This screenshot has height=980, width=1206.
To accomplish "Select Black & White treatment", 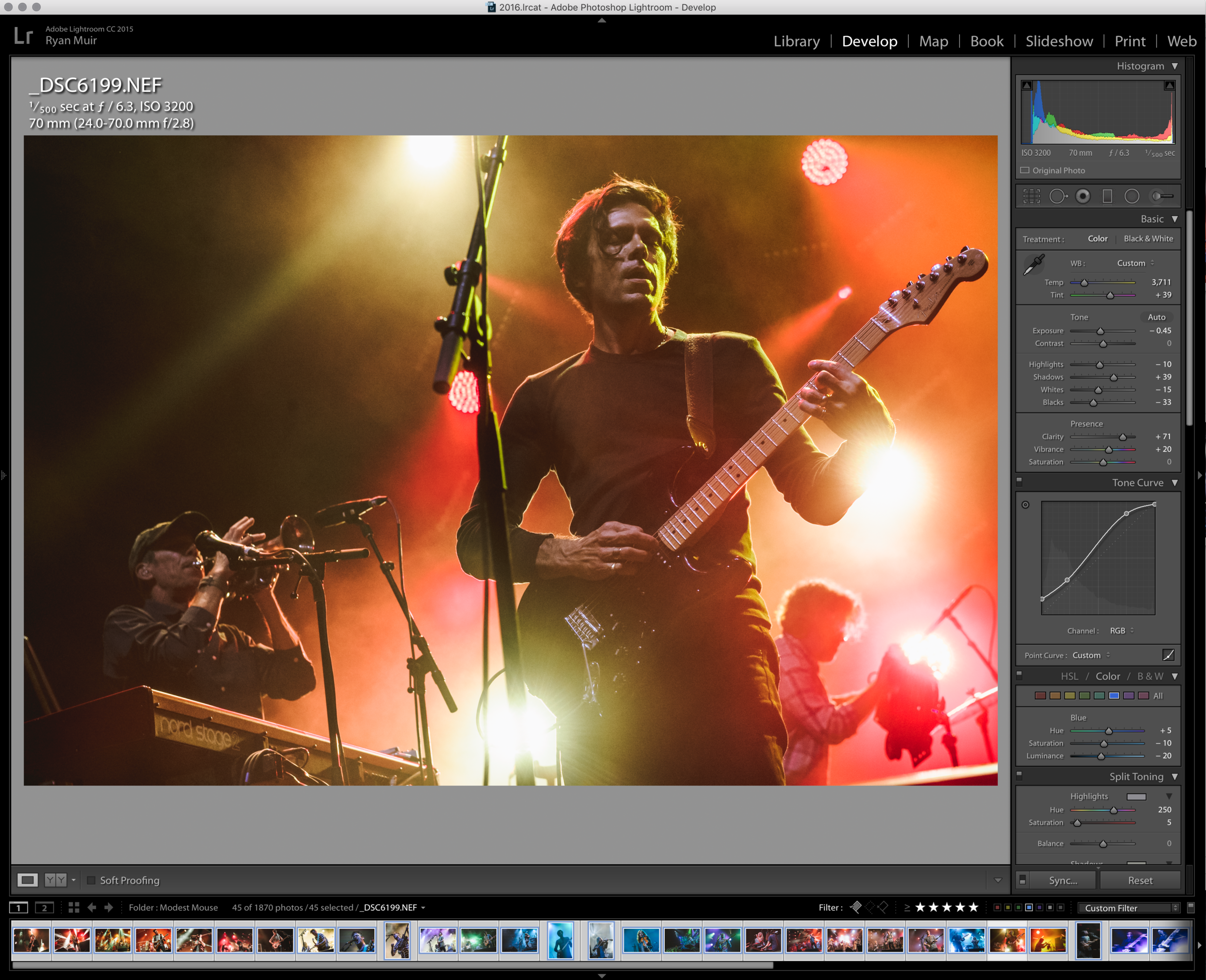I will pyautogui.click(x=1149, y=239).
